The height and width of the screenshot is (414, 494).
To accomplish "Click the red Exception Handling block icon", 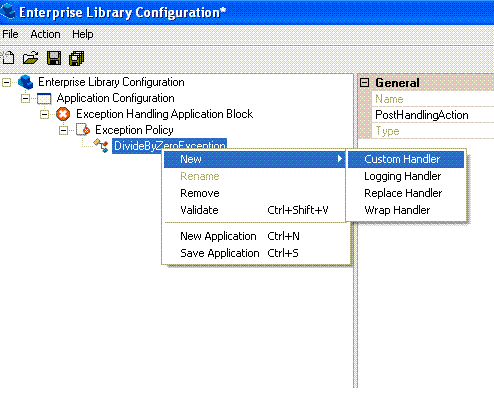I will pyautogui.click(x=63, y=114).
